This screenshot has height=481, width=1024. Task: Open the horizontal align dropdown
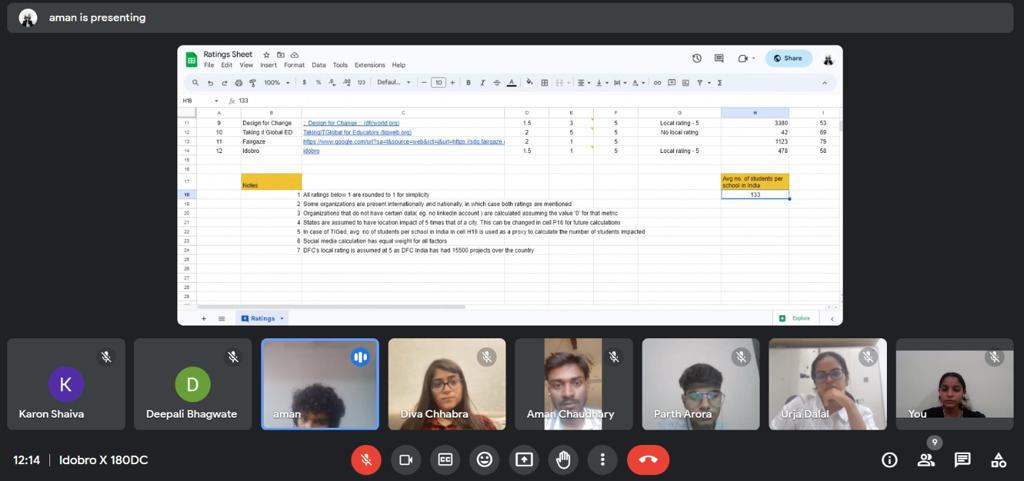coord(584,83)
